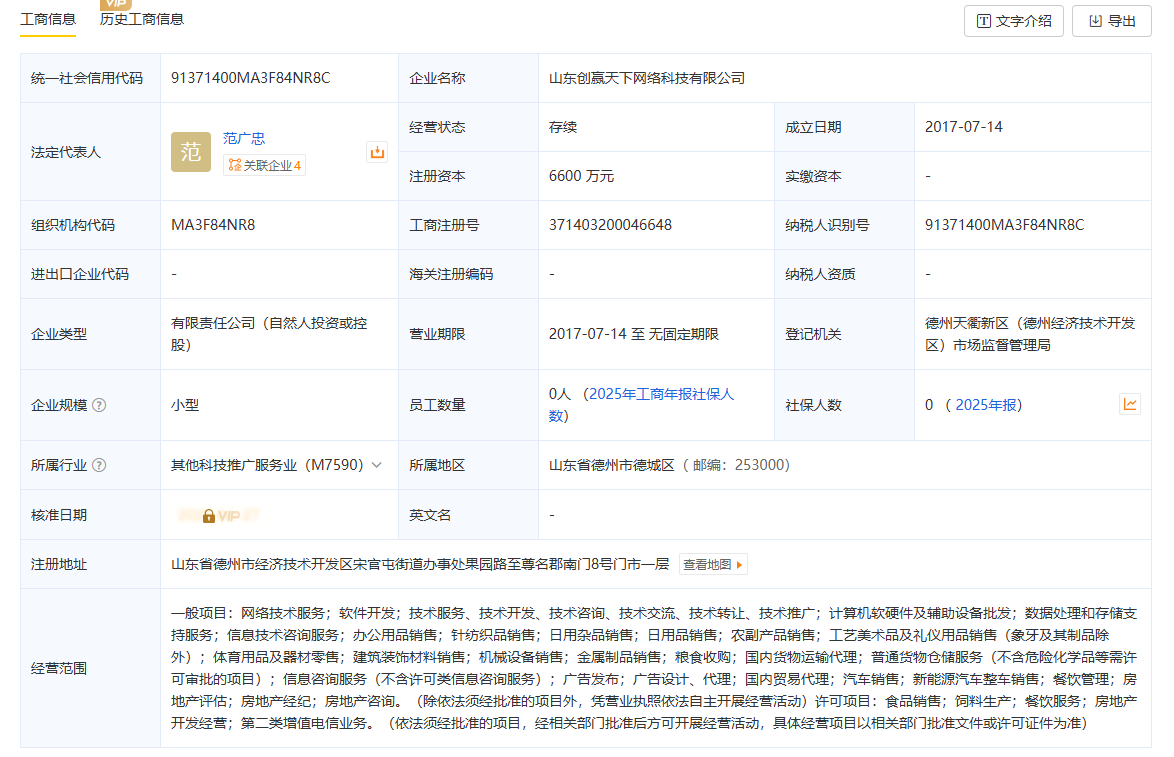
Task: Select registration number 371403200046648
Action: pyautogui.click(x=610, y=225)
